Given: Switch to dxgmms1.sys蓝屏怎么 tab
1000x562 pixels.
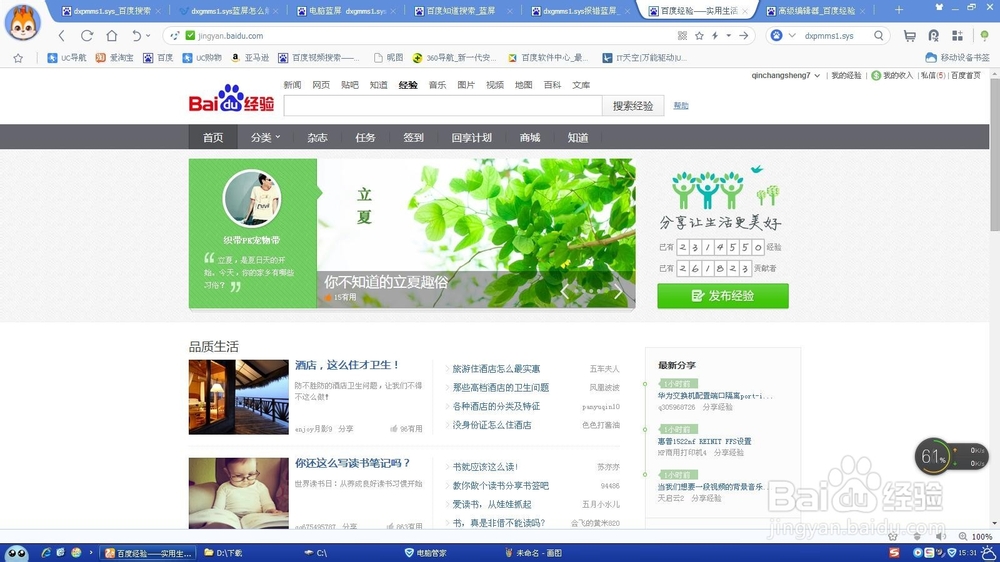Looking at the screenshot, I should (x=230, y=11).
